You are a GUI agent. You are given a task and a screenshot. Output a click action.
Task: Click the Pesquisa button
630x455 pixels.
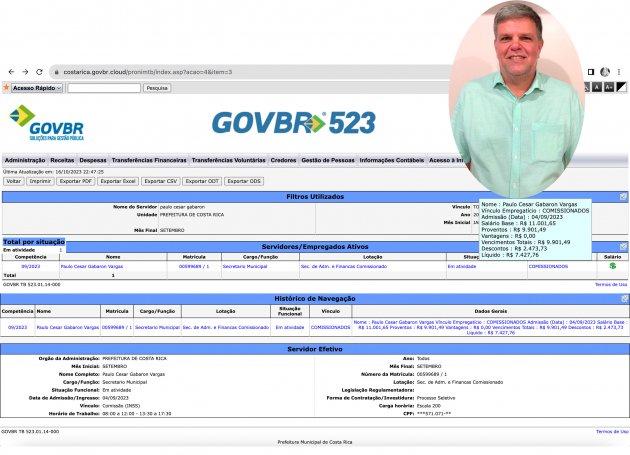[157, 88]
